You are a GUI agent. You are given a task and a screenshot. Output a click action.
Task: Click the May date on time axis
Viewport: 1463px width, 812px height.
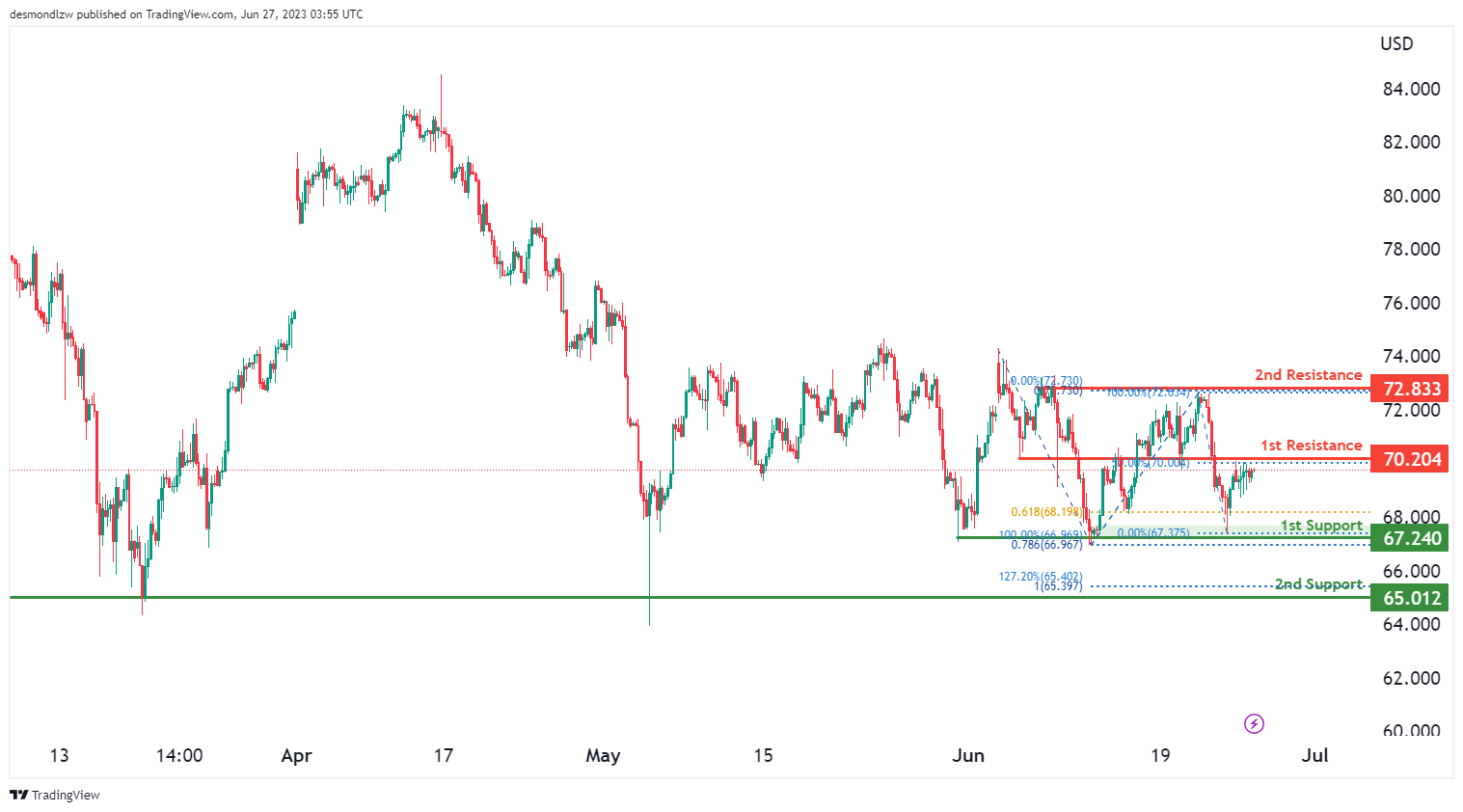[603, 755]
